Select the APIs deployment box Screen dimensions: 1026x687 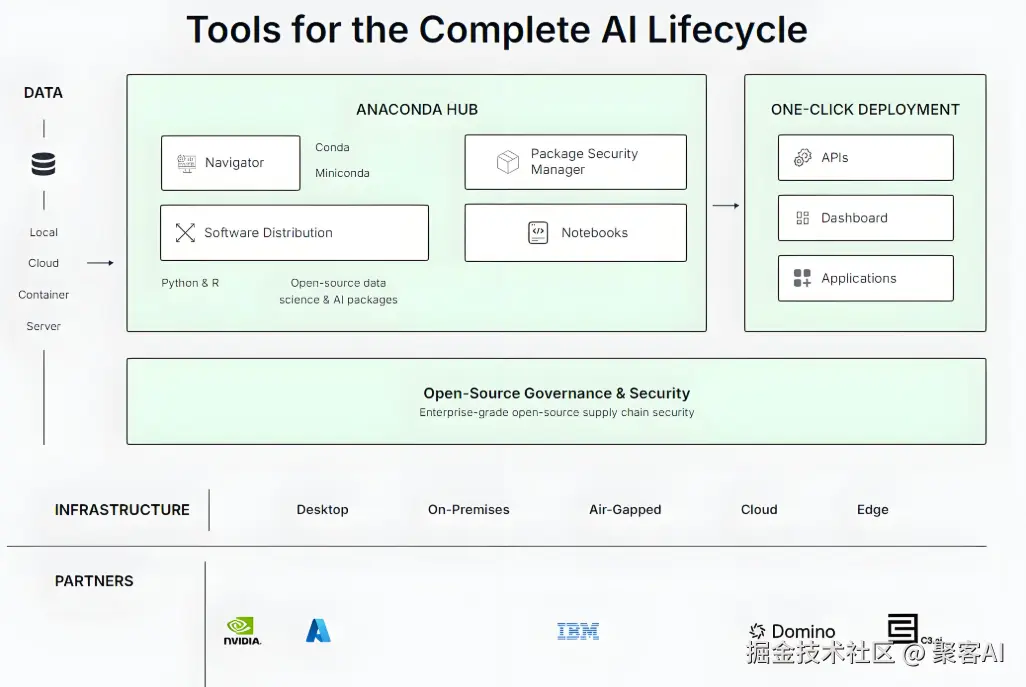point(866,158)
